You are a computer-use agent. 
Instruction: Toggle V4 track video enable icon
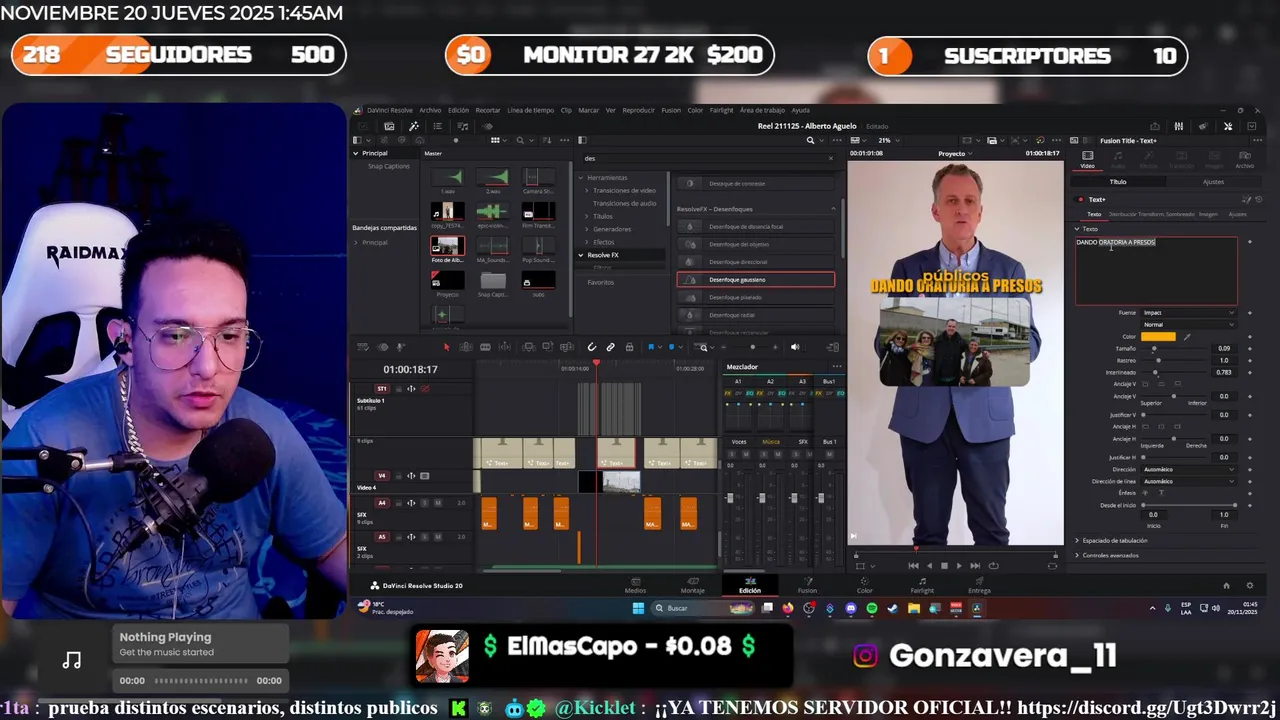point(424,476)
